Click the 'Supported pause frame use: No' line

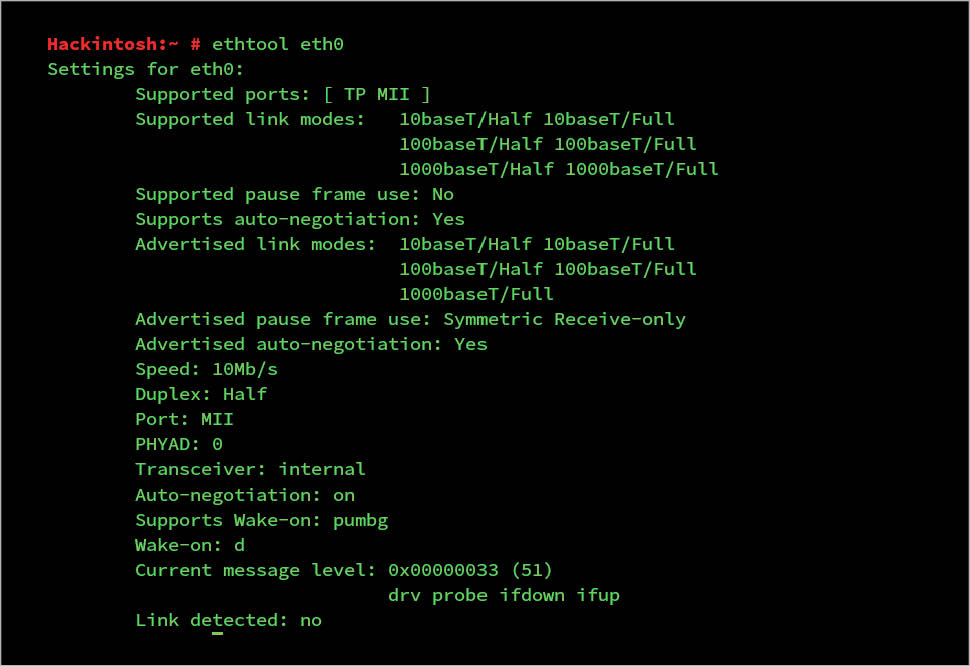click(x=294, y=194)
